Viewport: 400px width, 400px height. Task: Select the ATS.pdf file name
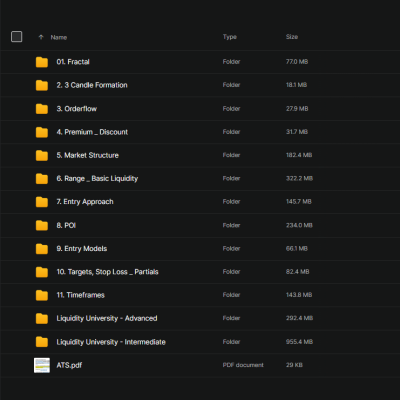click(x=69, y=365)
